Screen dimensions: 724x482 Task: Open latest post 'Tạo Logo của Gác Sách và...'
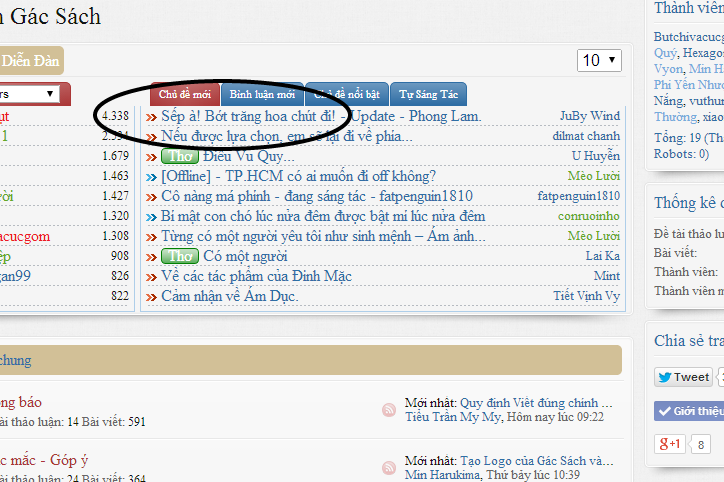pos(537,461)
